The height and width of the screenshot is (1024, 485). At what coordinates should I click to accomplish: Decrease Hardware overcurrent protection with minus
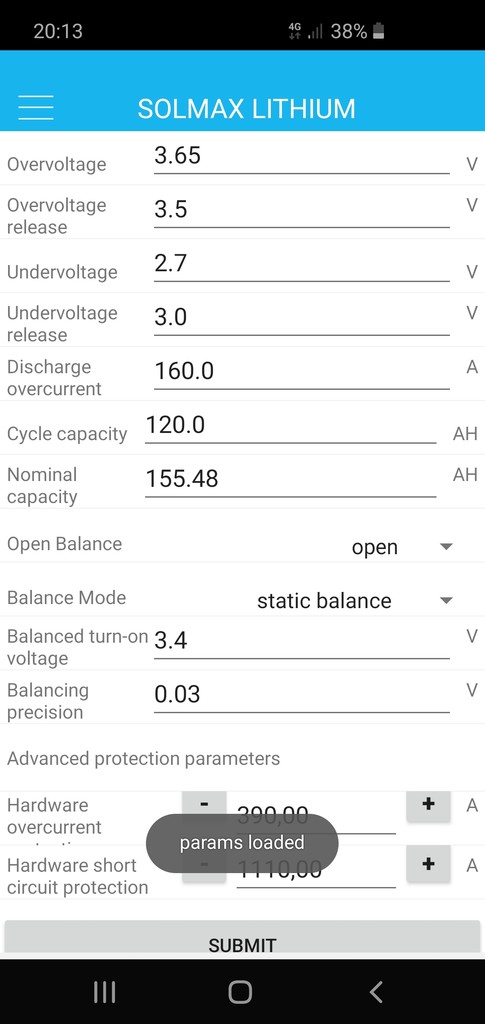point(204,805)
